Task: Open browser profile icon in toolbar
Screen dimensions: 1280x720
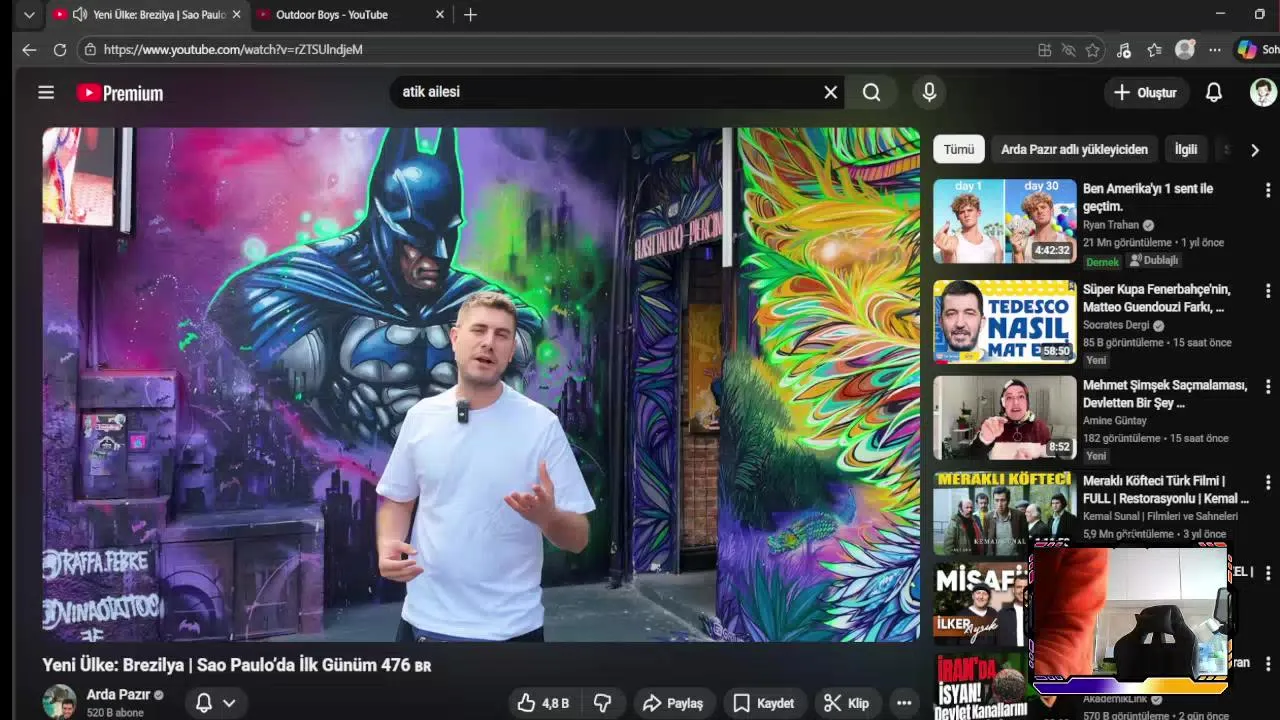Action: (x=1185, y=49)
